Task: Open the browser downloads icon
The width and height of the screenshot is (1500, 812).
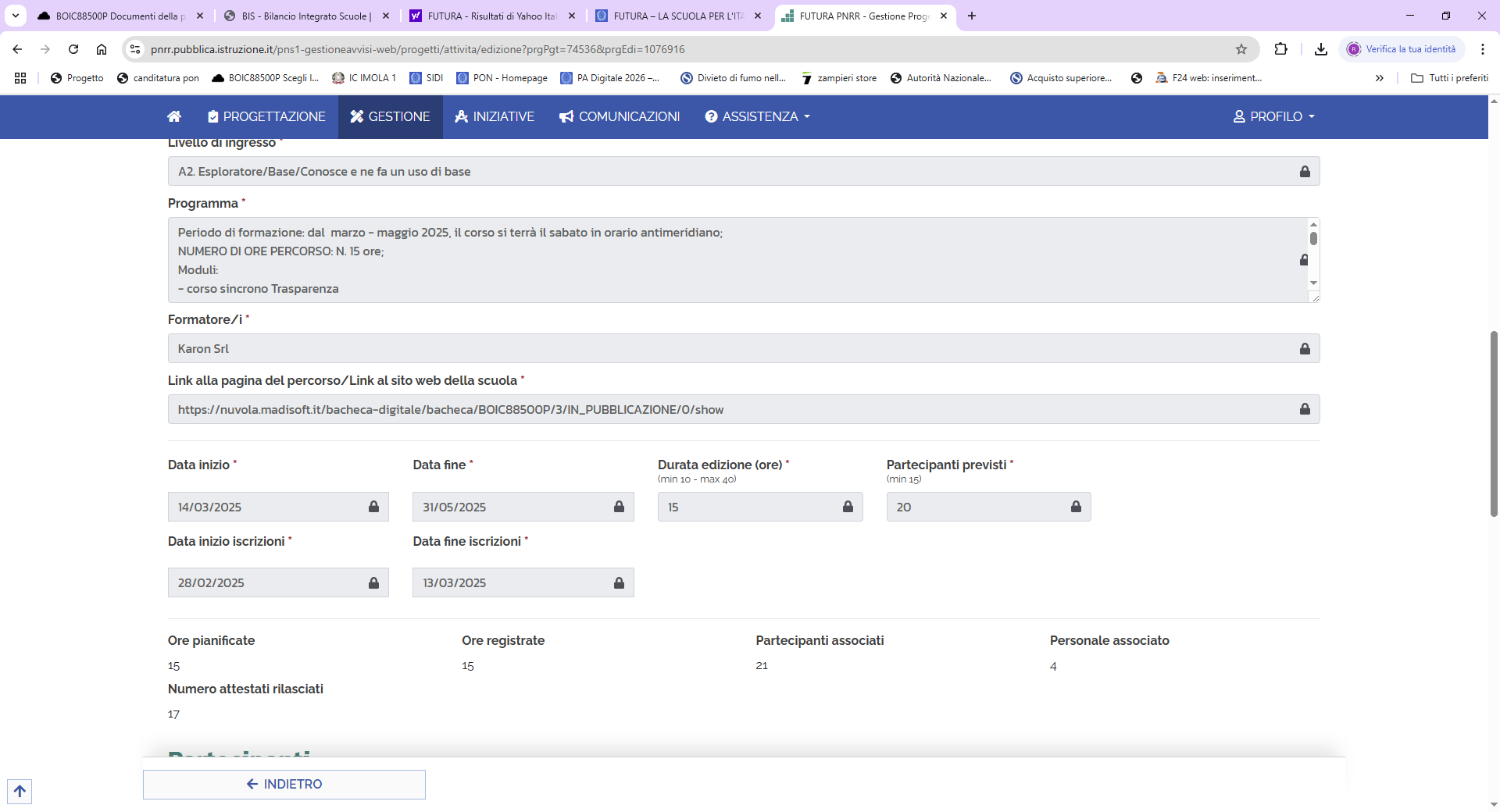Action: (x=1321, y=49)
